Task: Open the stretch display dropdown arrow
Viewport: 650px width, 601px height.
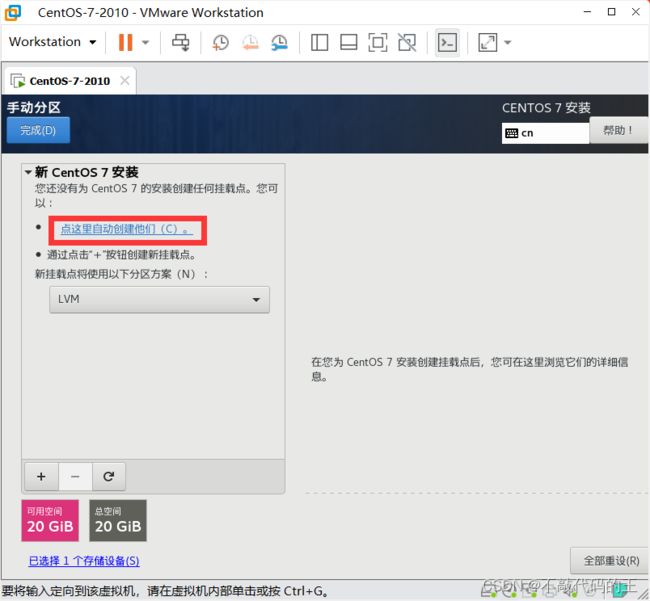Action: coord(508,42)
